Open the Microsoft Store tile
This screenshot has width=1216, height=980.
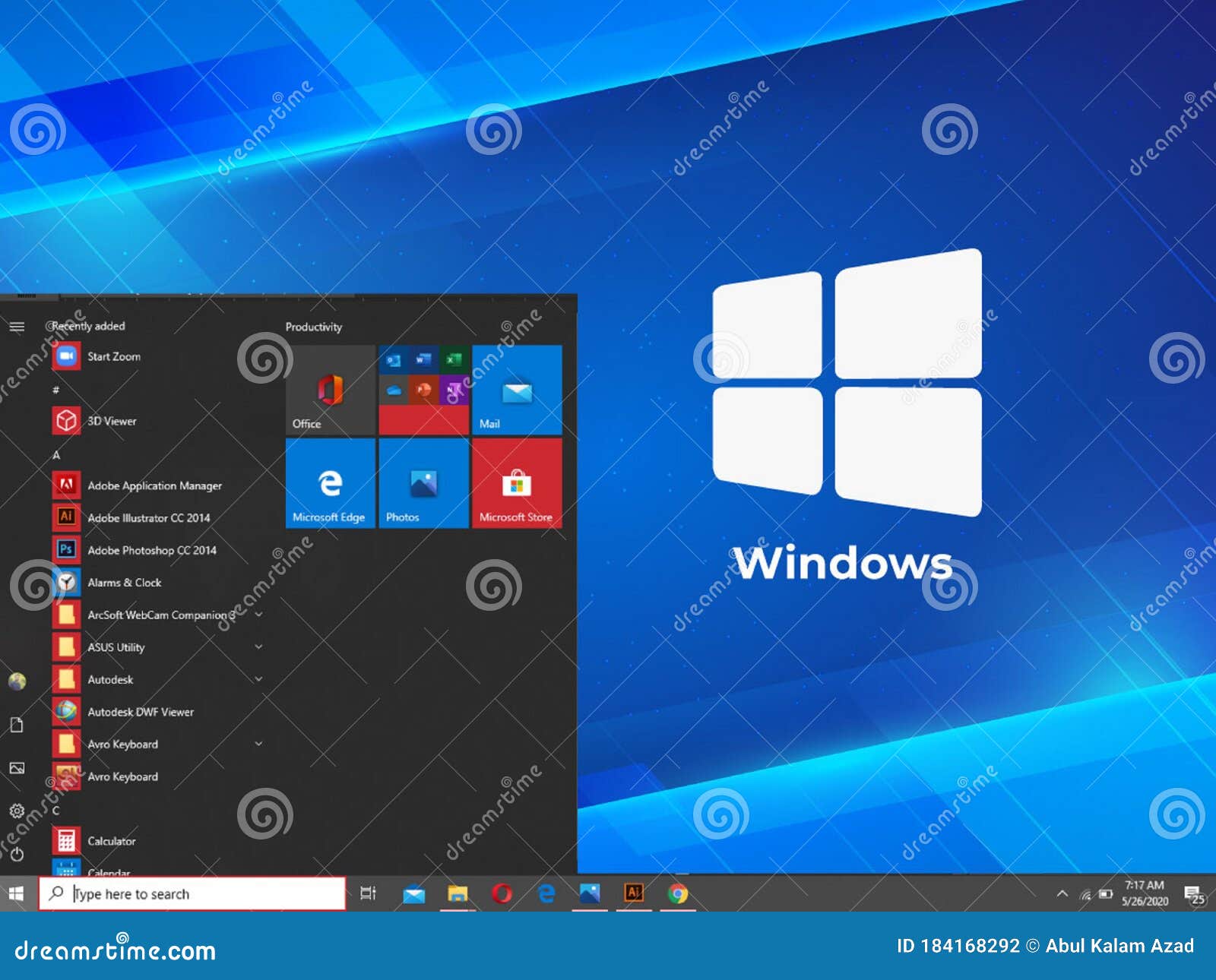pos(517,485)
